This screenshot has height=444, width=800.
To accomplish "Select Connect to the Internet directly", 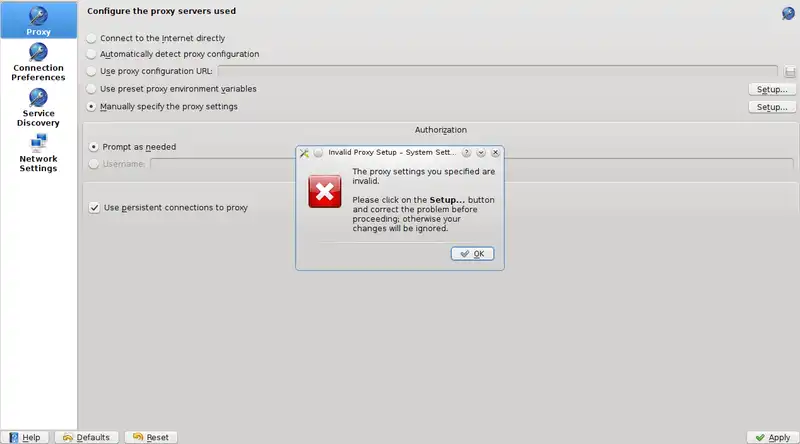I will pos(157,38).
